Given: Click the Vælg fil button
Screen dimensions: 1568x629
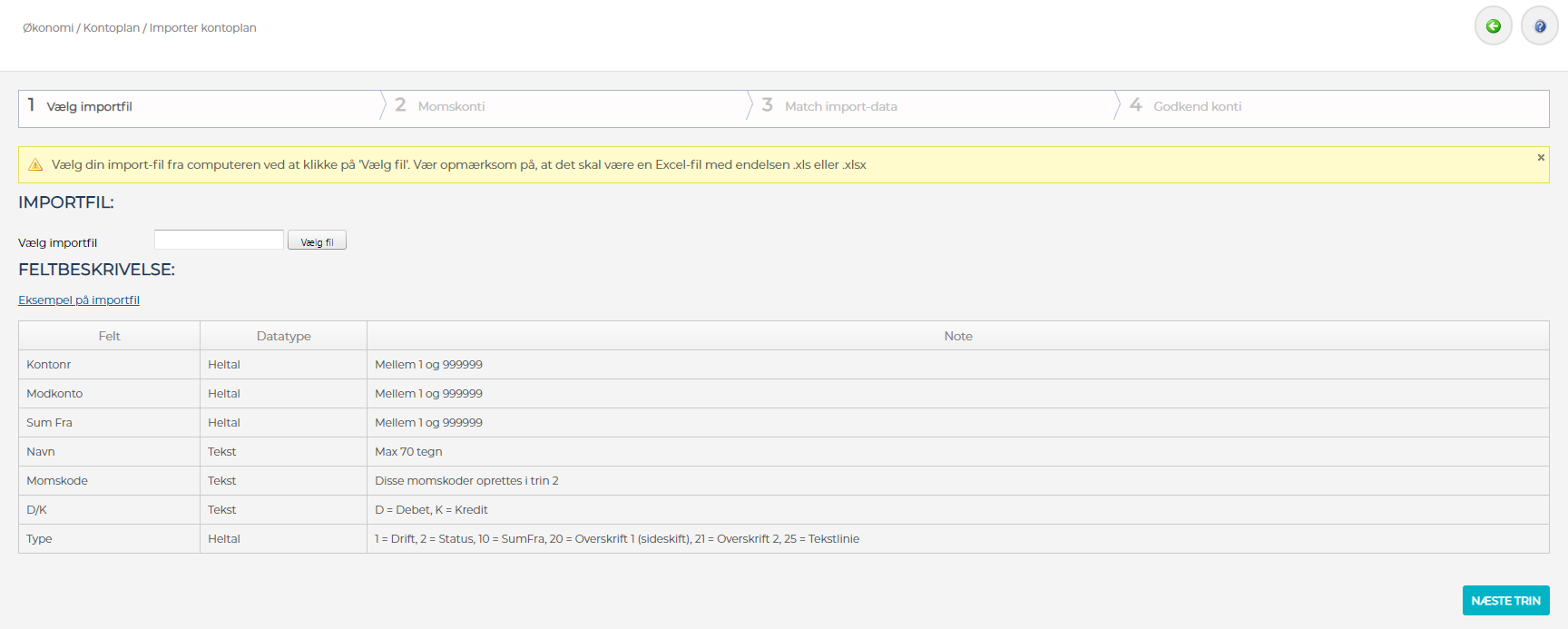Looking at the screenshot, I should [x=317, y=241].
